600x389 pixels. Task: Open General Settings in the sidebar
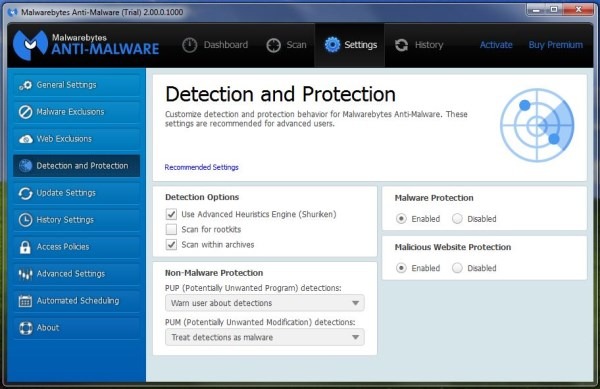(x=77, y=85)
